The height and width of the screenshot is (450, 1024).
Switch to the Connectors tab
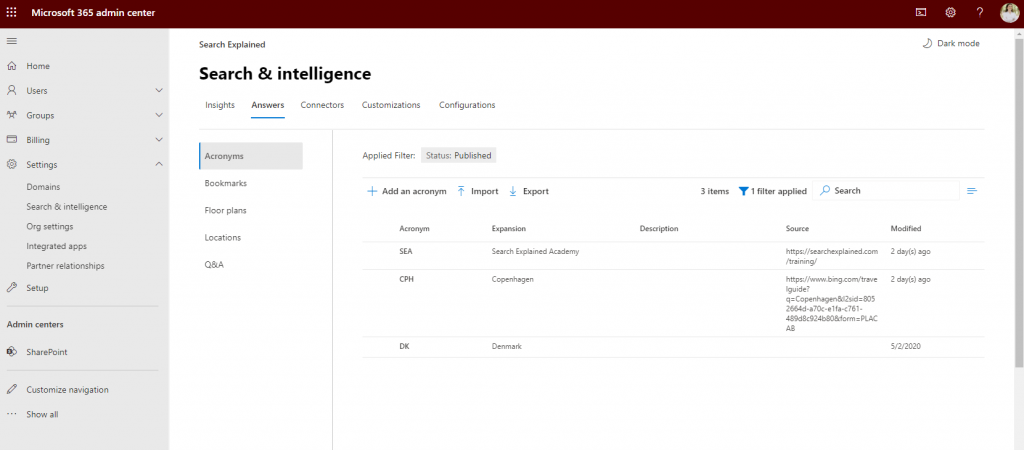pos(322,104)
